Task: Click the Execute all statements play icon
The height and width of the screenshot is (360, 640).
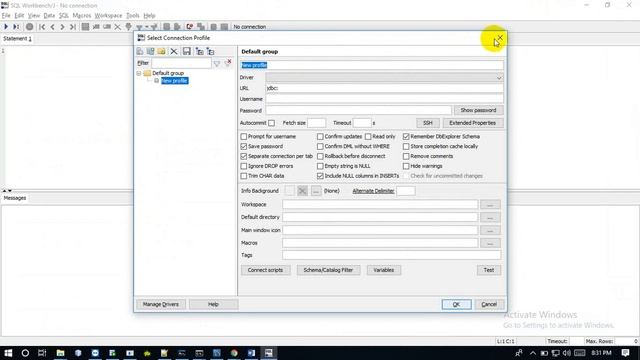Action: [6, 27]
